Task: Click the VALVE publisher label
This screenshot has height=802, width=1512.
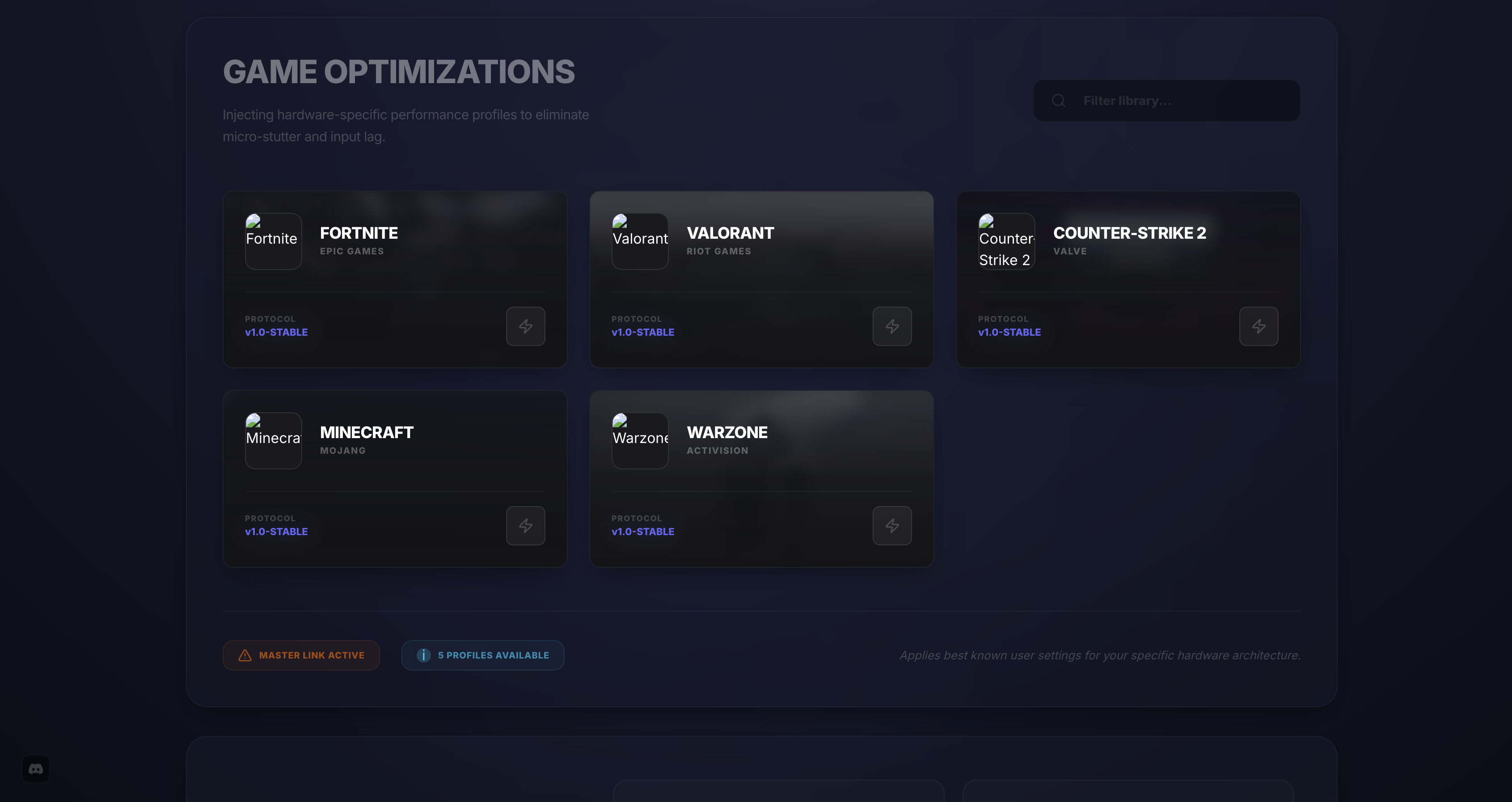Action: tap(1069, 251)
